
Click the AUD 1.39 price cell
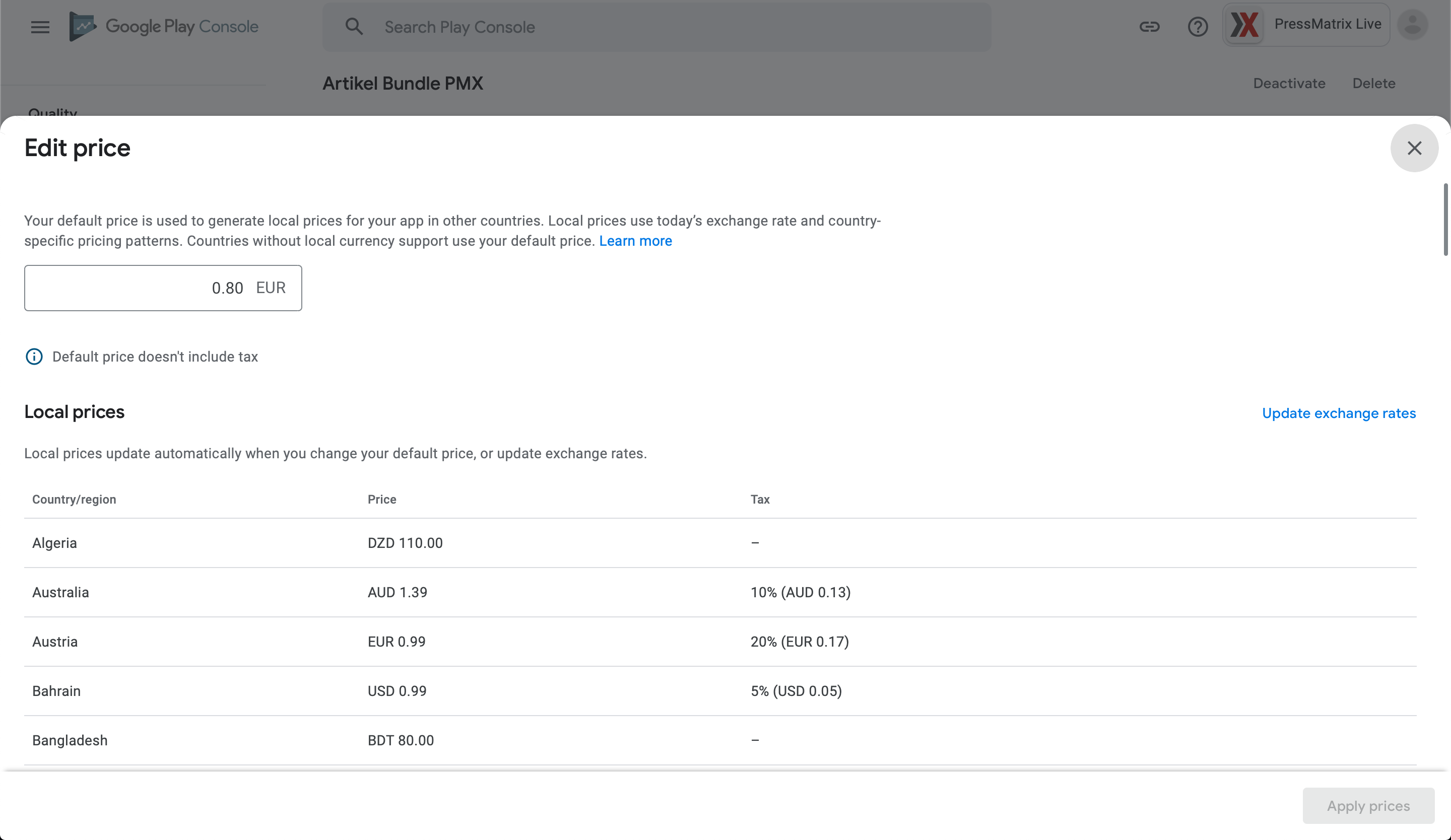coord(398,593)
